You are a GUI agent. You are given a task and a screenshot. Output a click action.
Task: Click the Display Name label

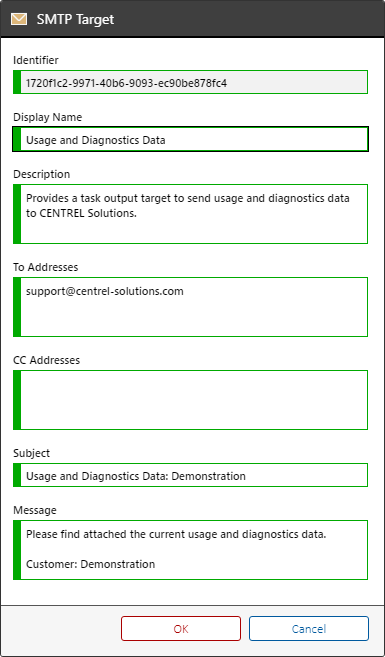pos(48,117)
